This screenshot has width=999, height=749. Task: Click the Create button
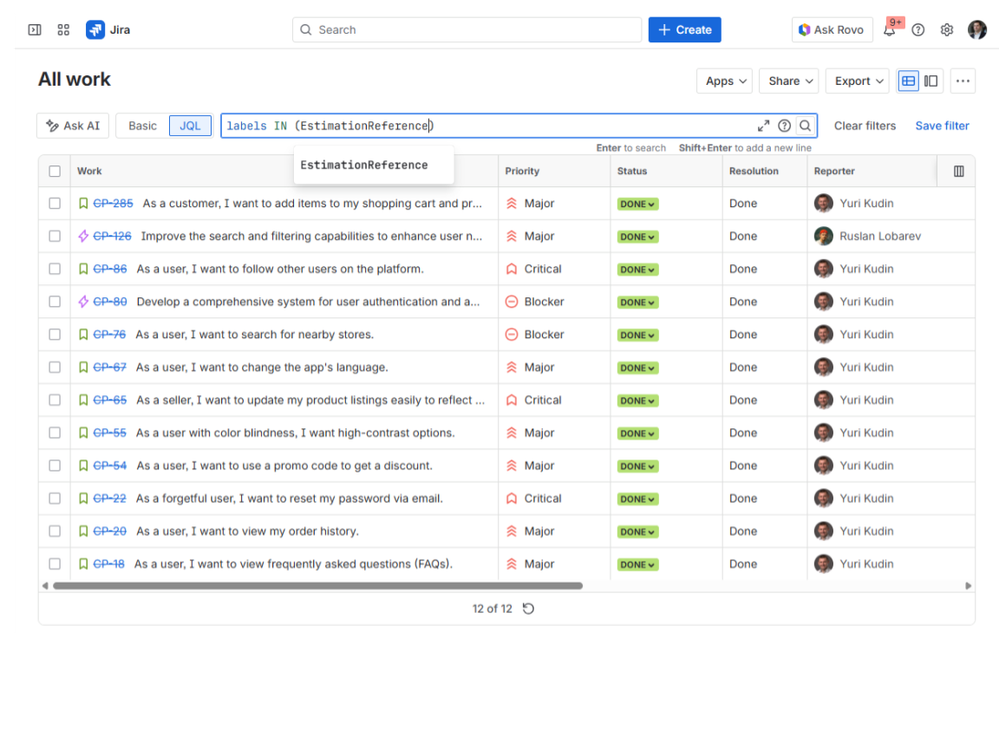pos(684,29)
